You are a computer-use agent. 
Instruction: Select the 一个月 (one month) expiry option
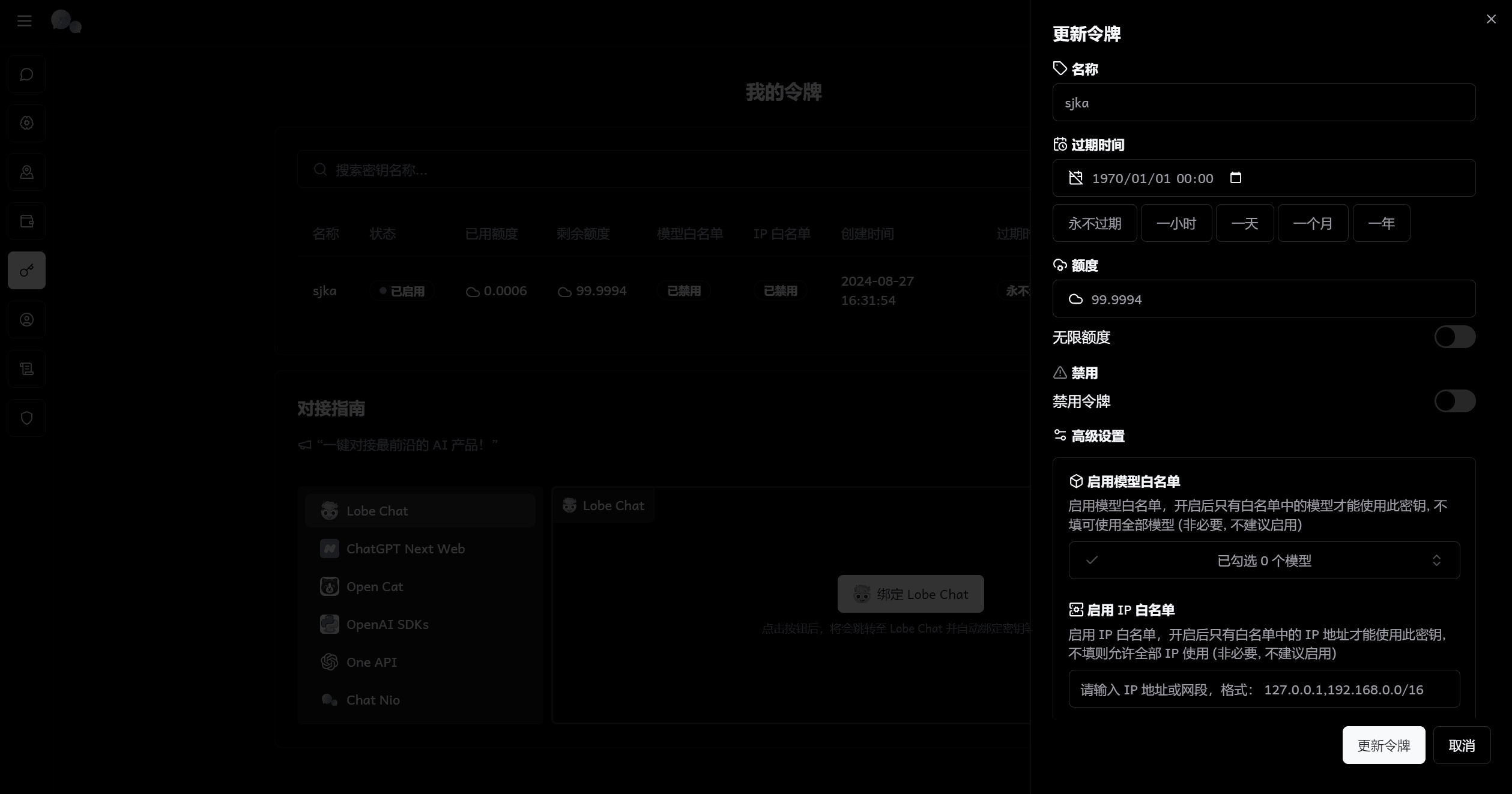coord(1313,223)
